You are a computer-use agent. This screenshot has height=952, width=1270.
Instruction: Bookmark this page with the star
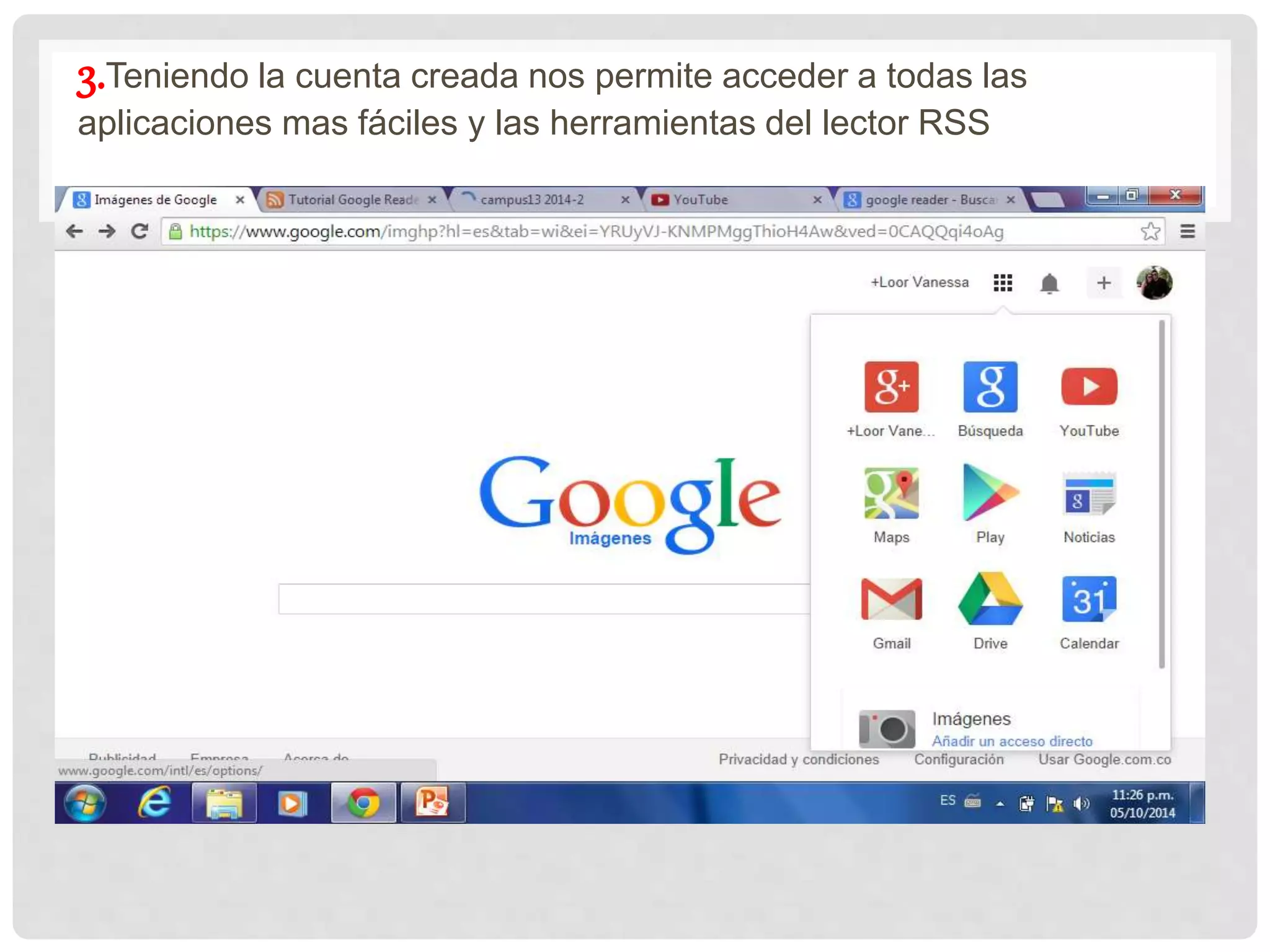pos(1150,231)
